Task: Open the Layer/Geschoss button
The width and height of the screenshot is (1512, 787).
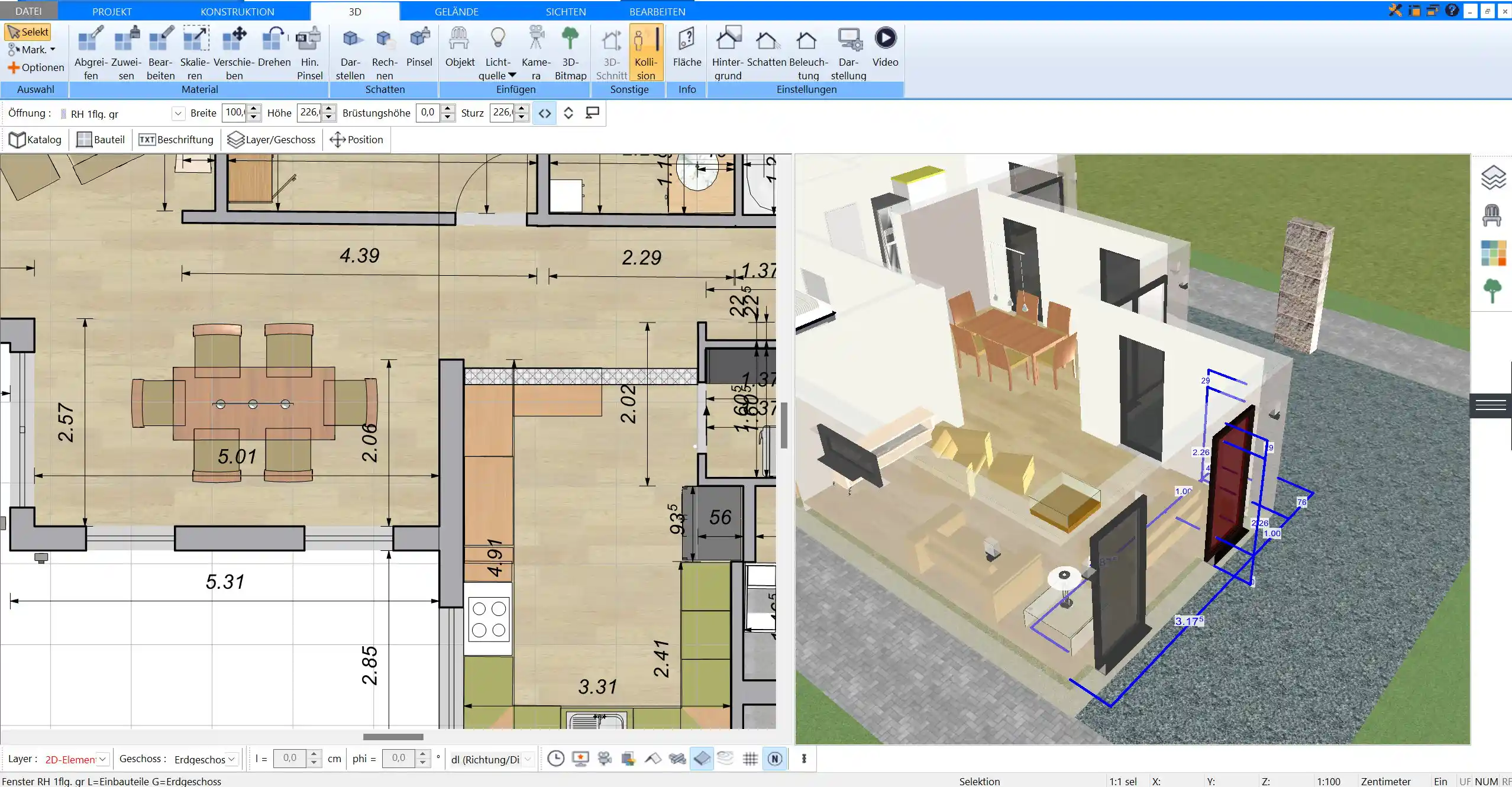Action: pyautogui.click(x=272, y=140)
